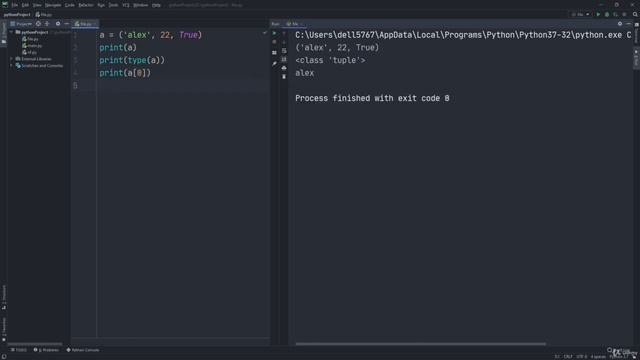640x360 pixels.
Task: Select main.py in project tree
Action: 32,46
